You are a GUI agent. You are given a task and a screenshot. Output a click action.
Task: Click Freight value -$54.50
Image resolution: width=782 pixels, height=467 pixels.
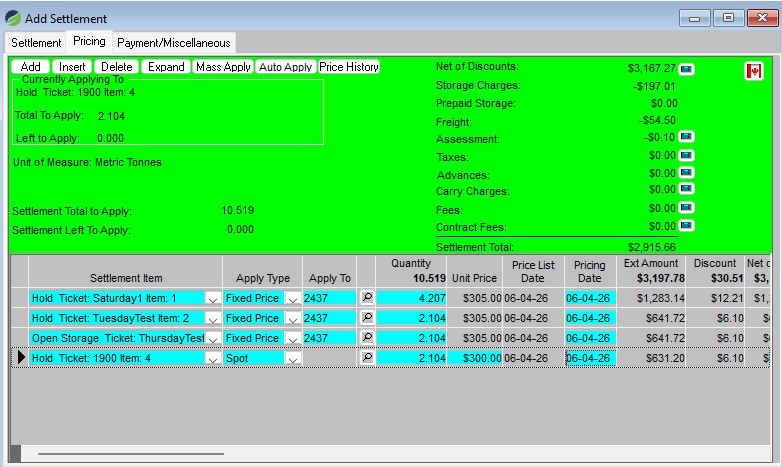coord(657,120)
